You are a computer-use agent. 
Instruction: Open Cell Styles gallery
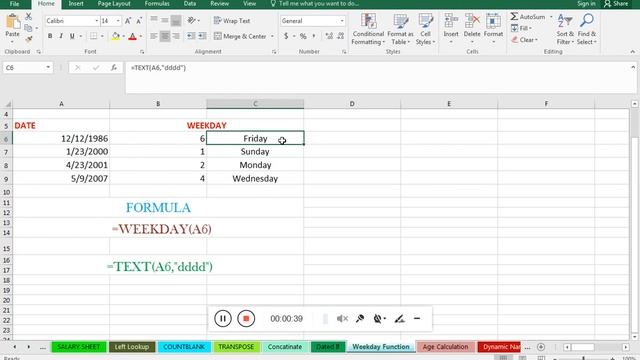[x=425, y=29]
